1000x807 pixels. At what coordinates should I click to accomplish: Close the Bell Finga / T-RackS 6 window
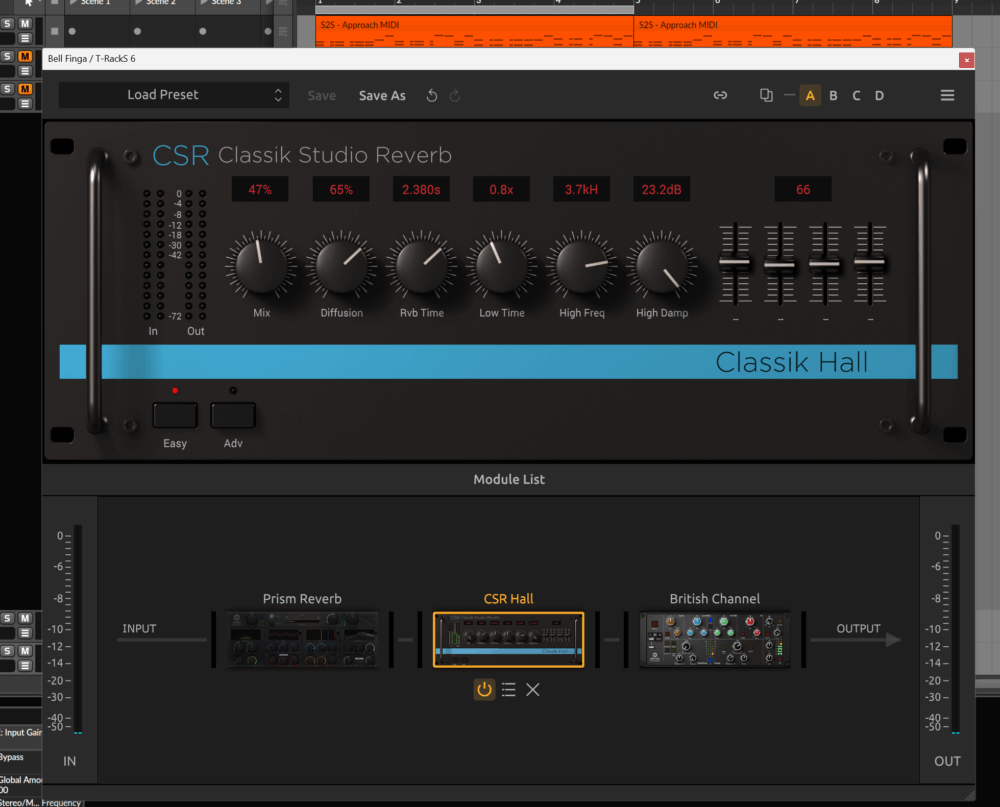[966, 60]
